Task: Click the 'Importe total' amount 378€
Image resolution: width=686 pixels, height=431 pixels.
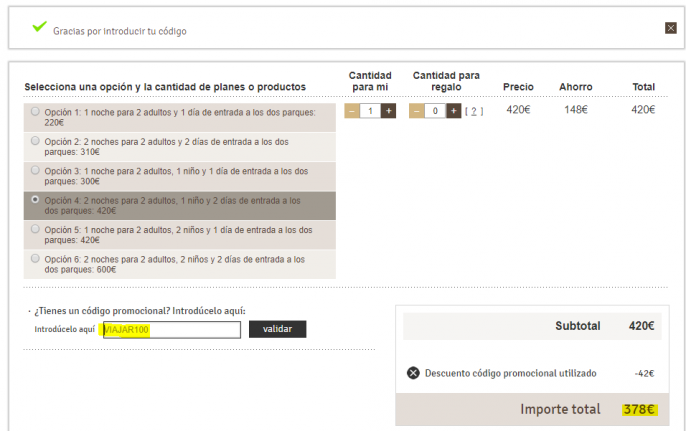Action: 636,409
